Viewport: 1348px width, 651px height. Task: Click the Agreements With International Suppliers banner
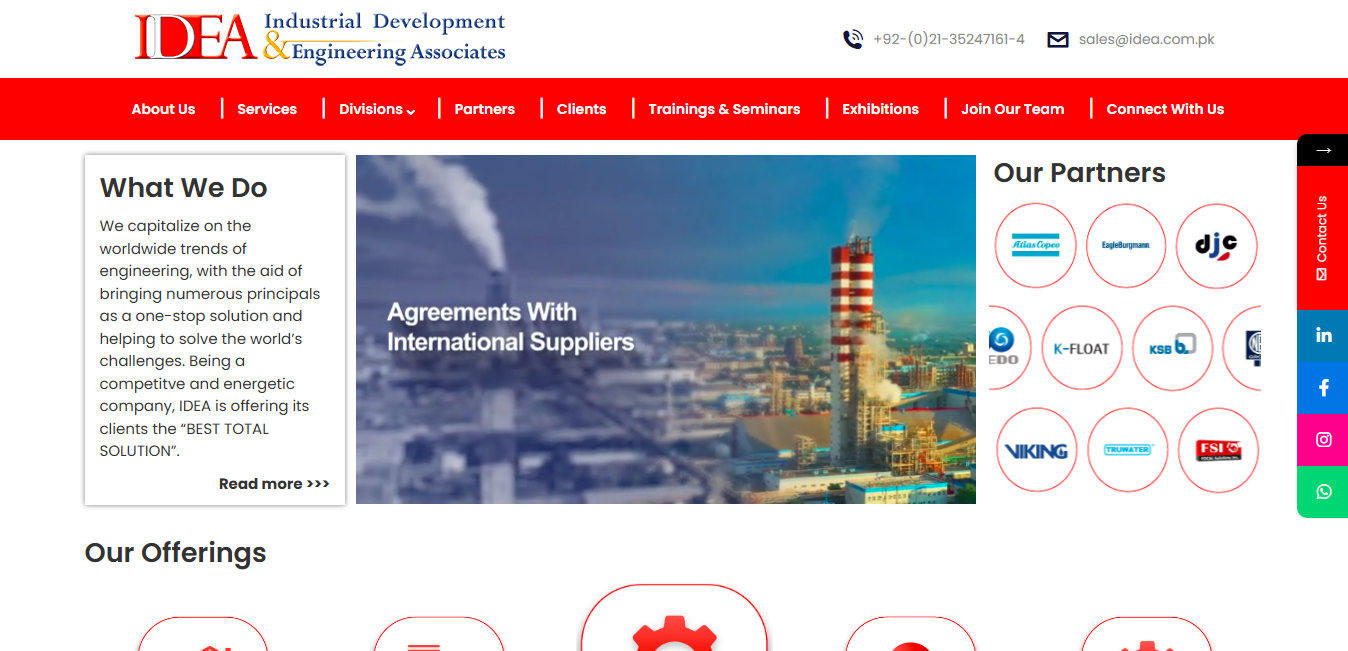click(665, 329)
